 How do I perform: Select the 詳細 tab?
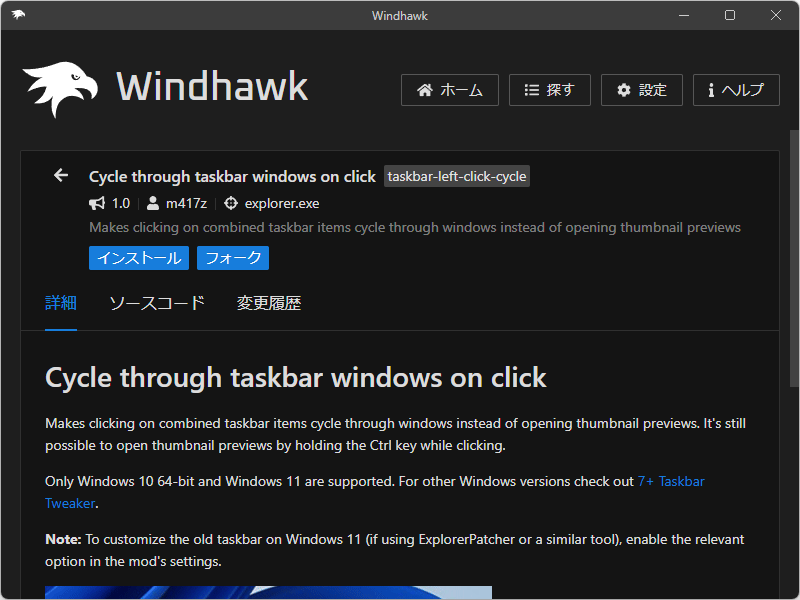point(60,302)
